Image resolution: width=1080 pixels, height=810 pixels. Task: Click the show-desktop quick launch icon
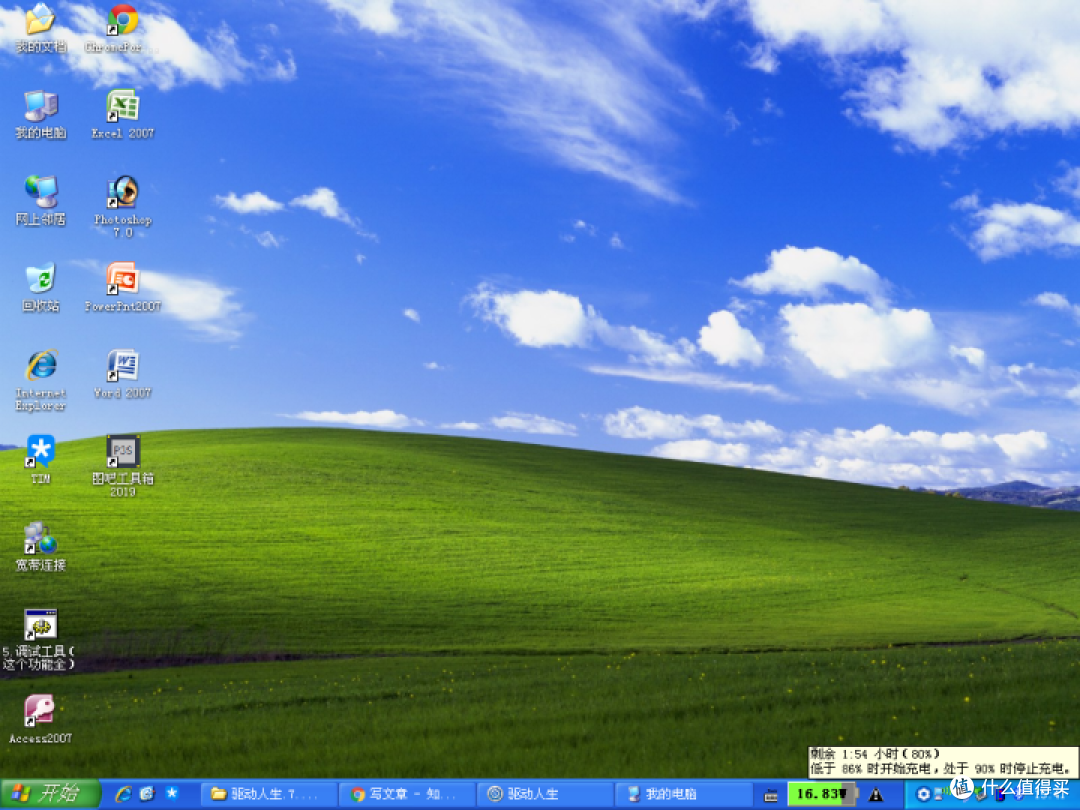click(x=147, y=794)
